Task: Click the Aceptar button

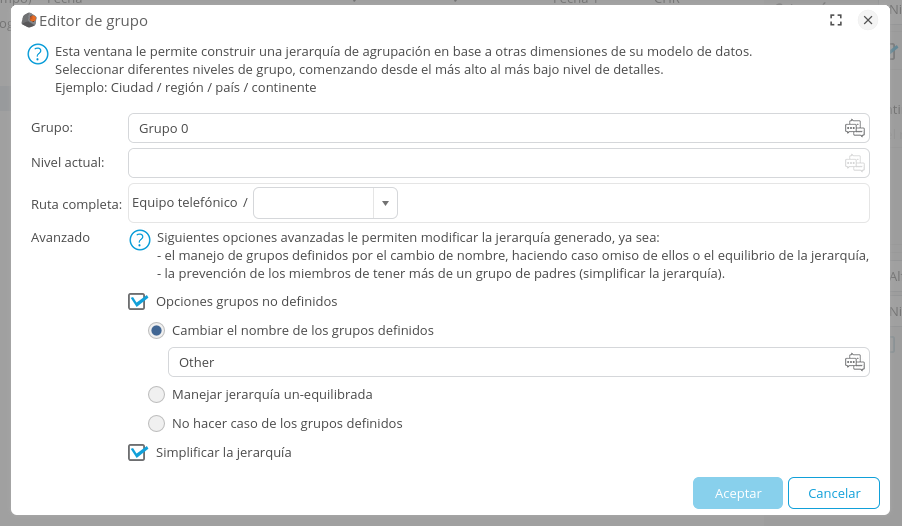Action: (x=738, y=493)
